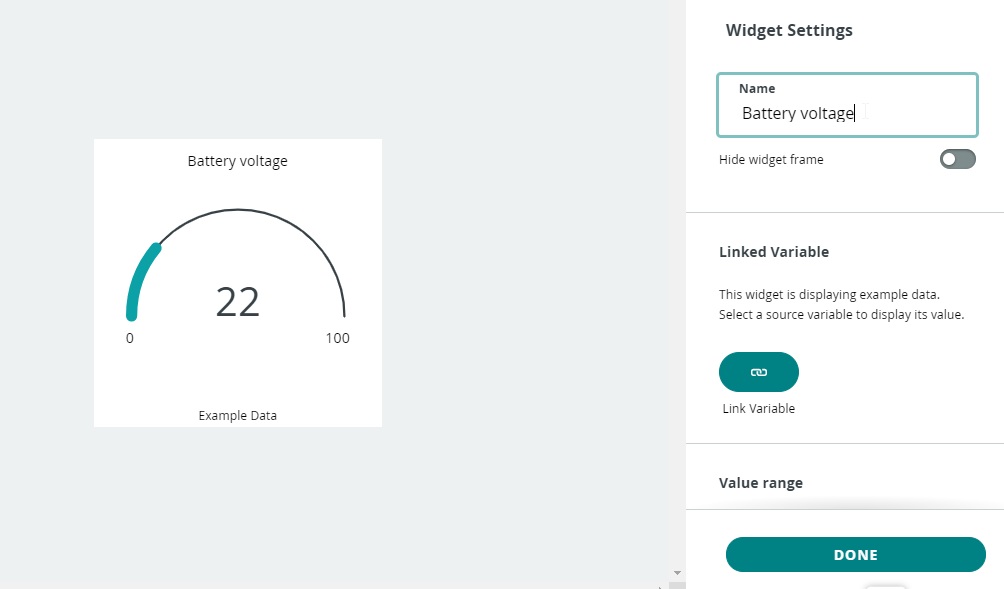Toggle the Hide widget frame switch
1004x589 pixels.
pos(957,159)
